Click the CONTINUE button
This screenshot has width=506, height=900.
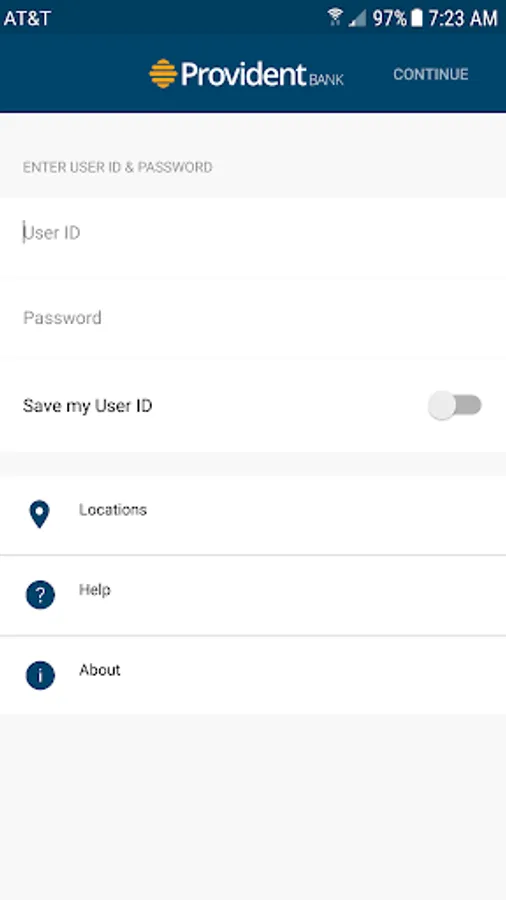pos(431,74)
